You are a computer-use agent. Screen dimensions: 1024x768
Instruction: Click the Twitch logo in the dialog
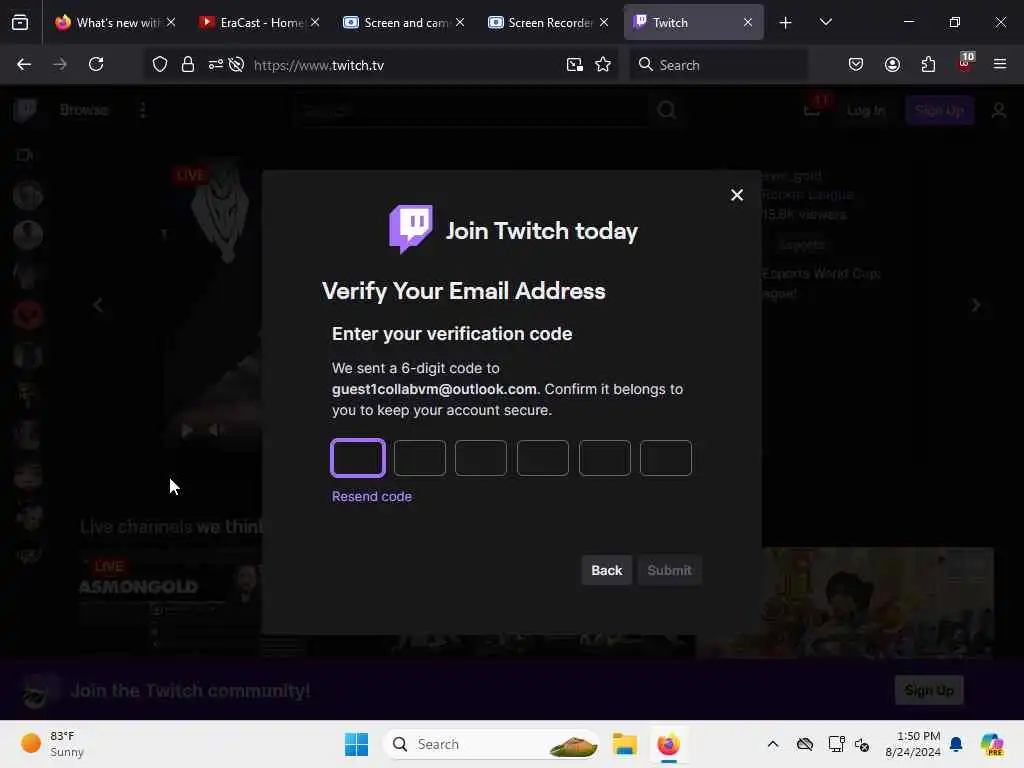(x=411, y=229)
